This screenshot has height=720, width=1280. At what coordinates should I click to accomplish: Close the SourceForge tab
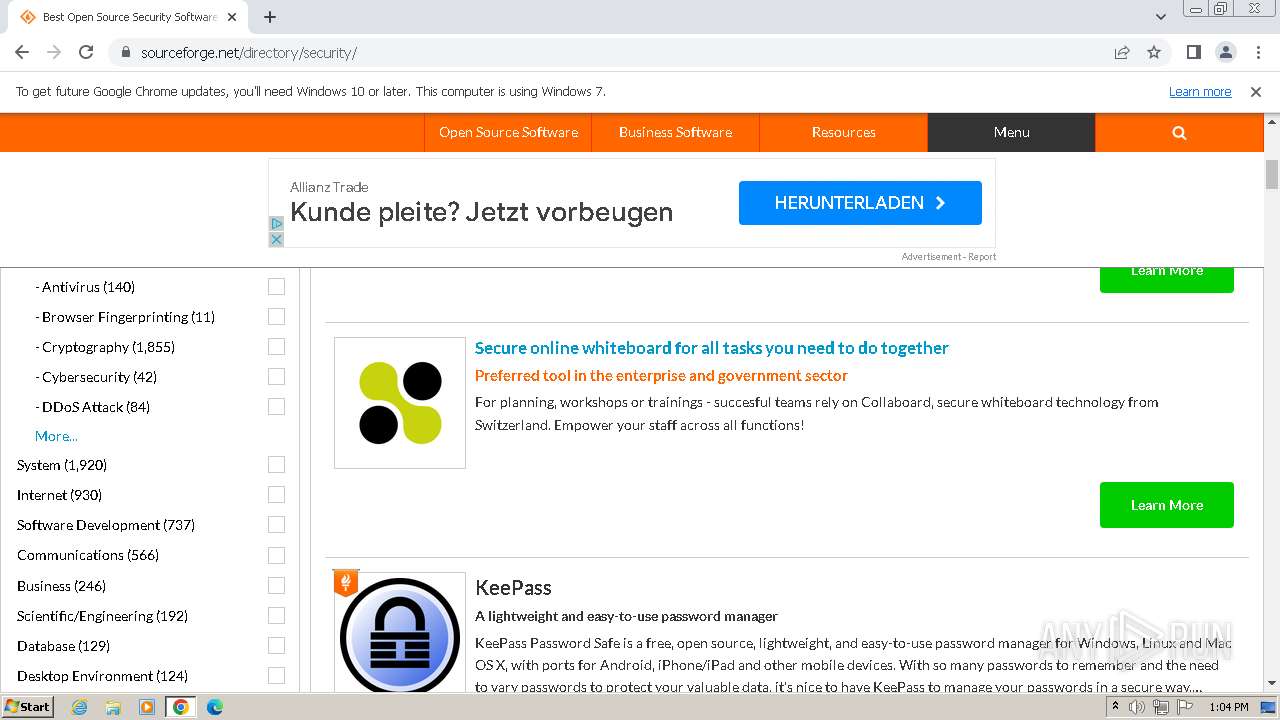click(x=232, y=17)
